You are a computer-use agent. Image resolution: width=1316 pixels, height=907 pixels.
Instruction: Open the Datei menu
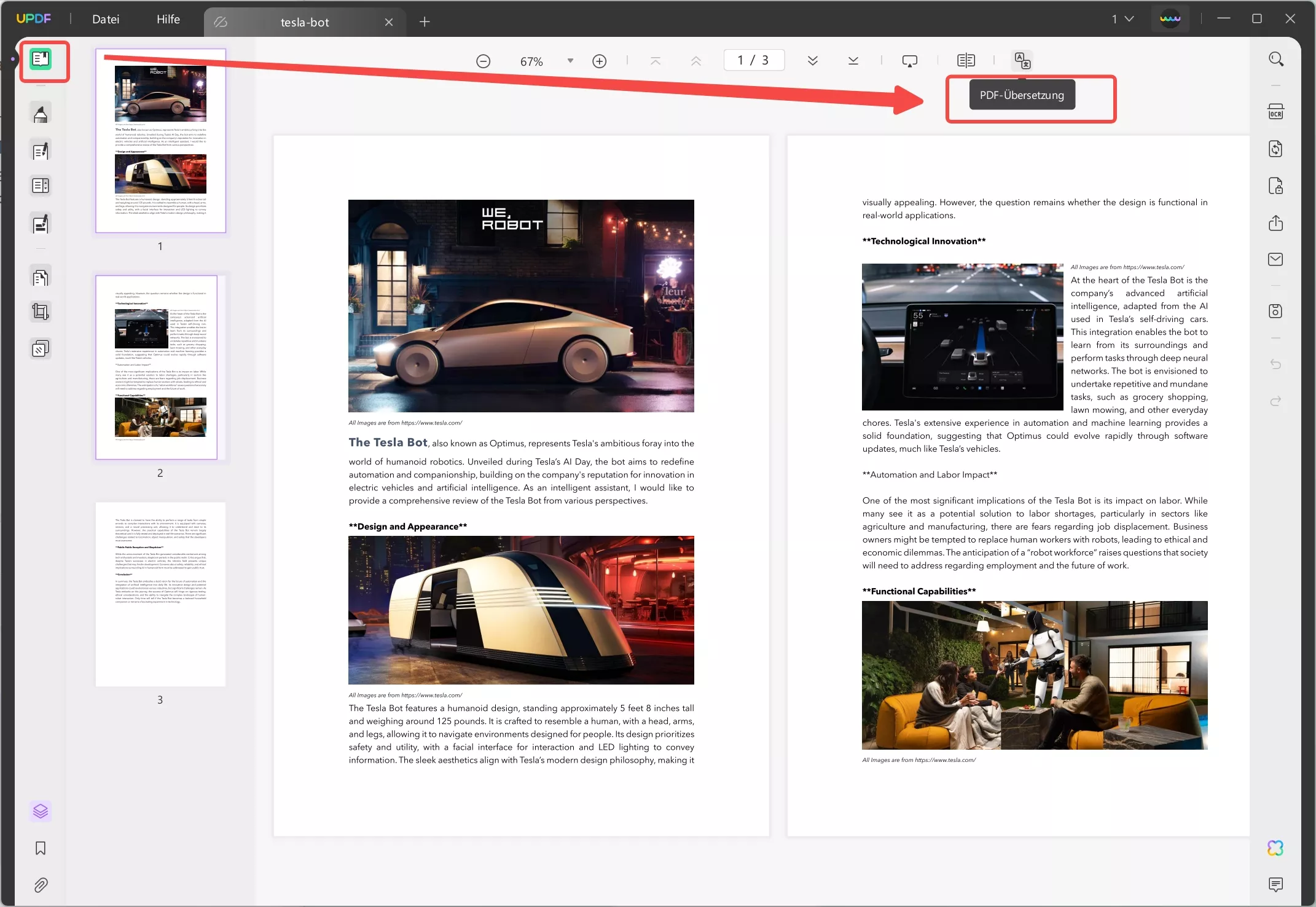click(106, 20)
